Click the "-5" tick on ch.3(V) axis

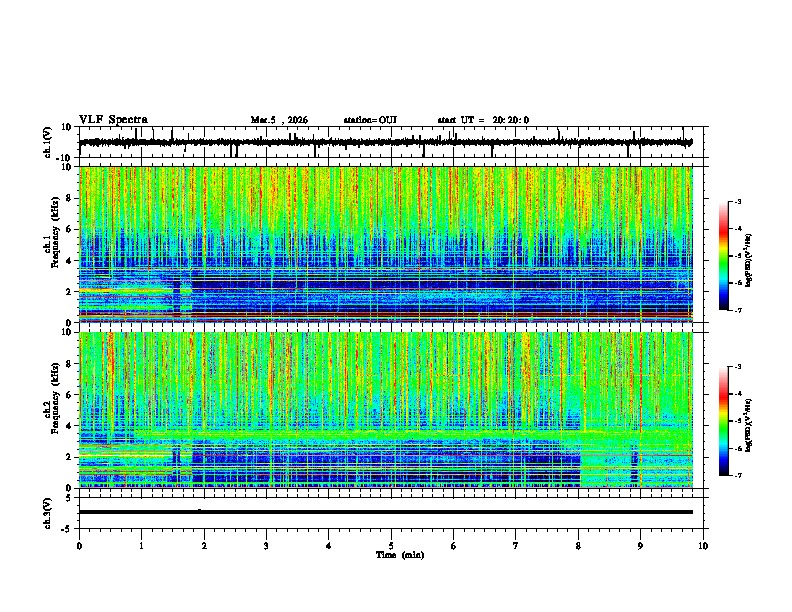(x=67, y=529)
